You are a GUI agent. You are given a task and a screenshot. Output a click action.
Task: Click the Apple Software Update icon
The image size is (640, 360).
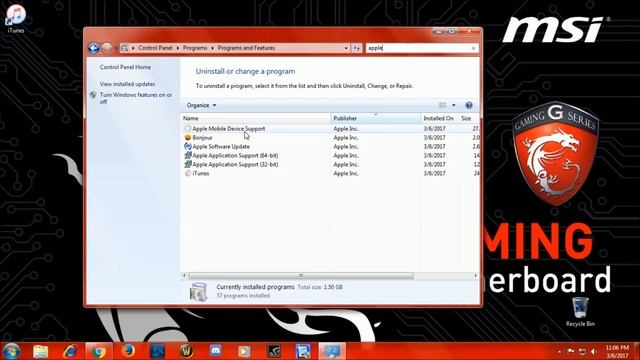[x=188, y=146]
